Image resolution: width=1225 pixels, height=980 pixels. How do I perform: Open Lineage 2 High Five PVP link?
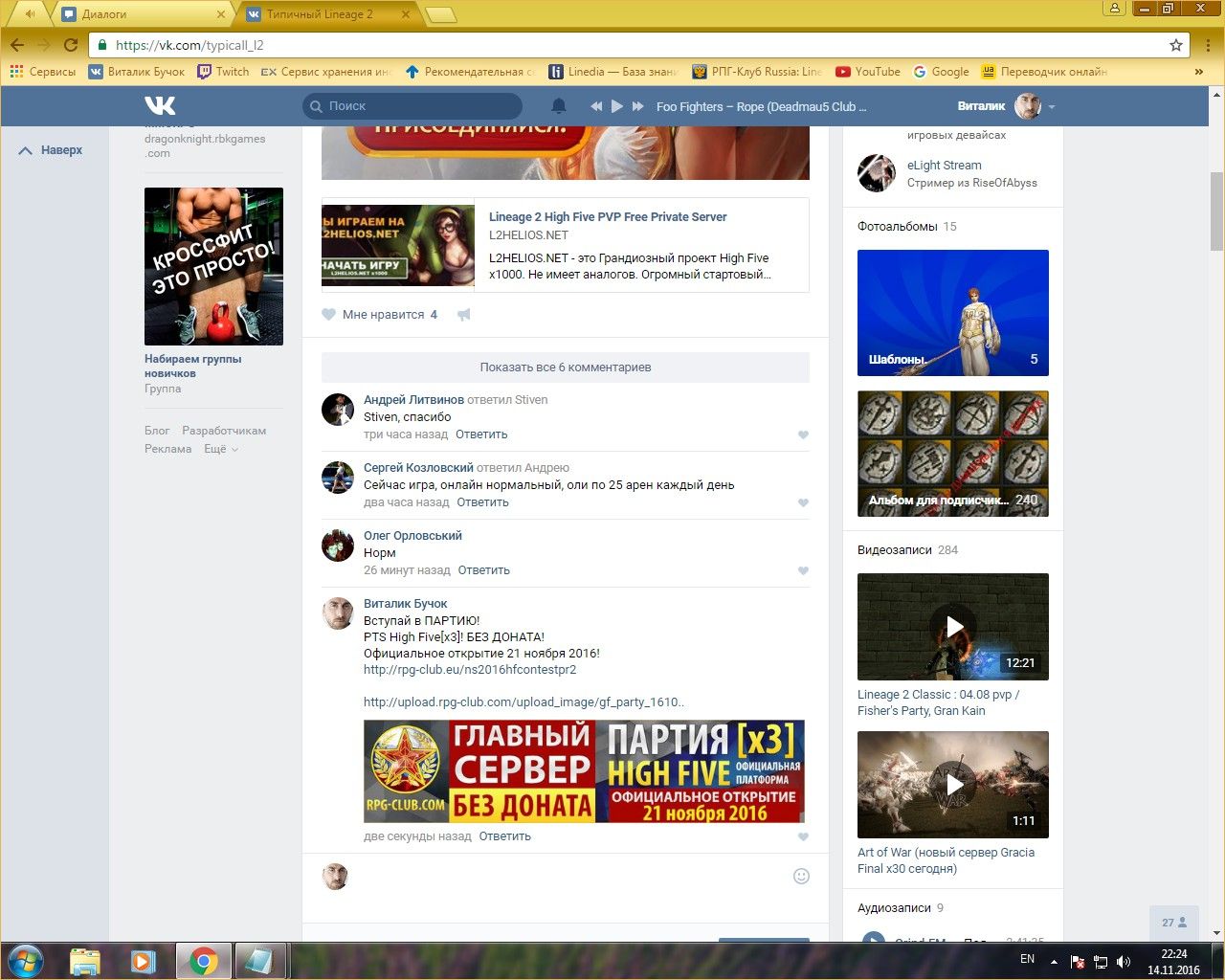[608, 217]
